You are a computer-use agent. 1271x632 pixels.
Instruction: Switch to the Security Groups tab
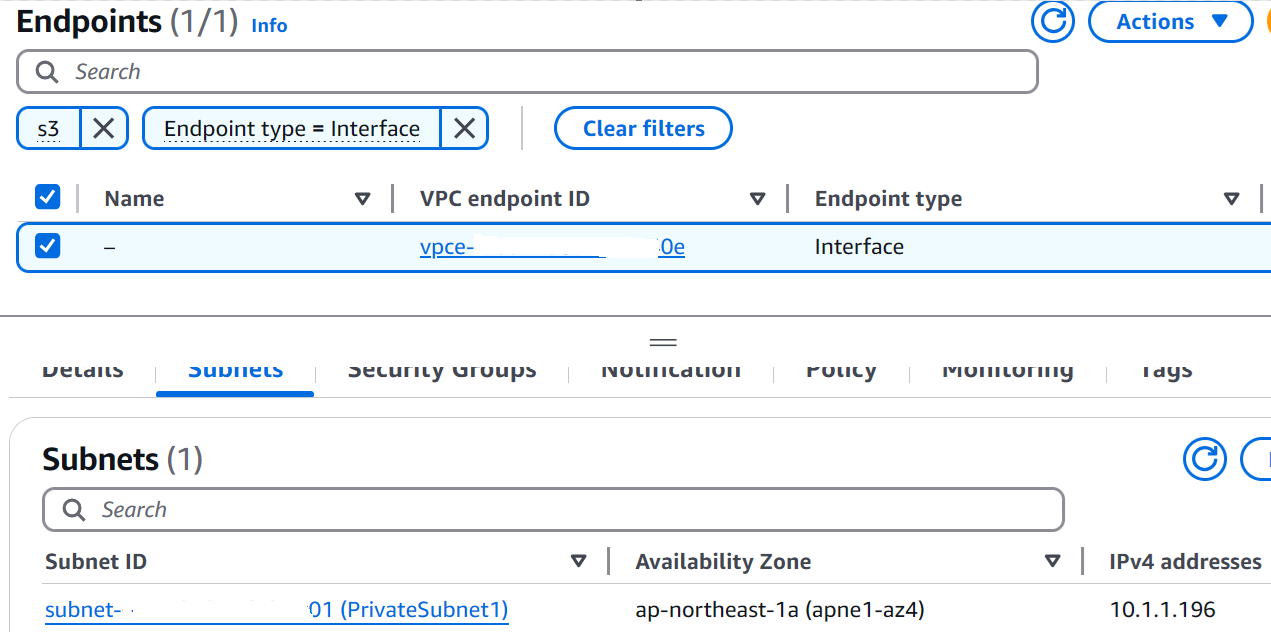tap(442, 371)
